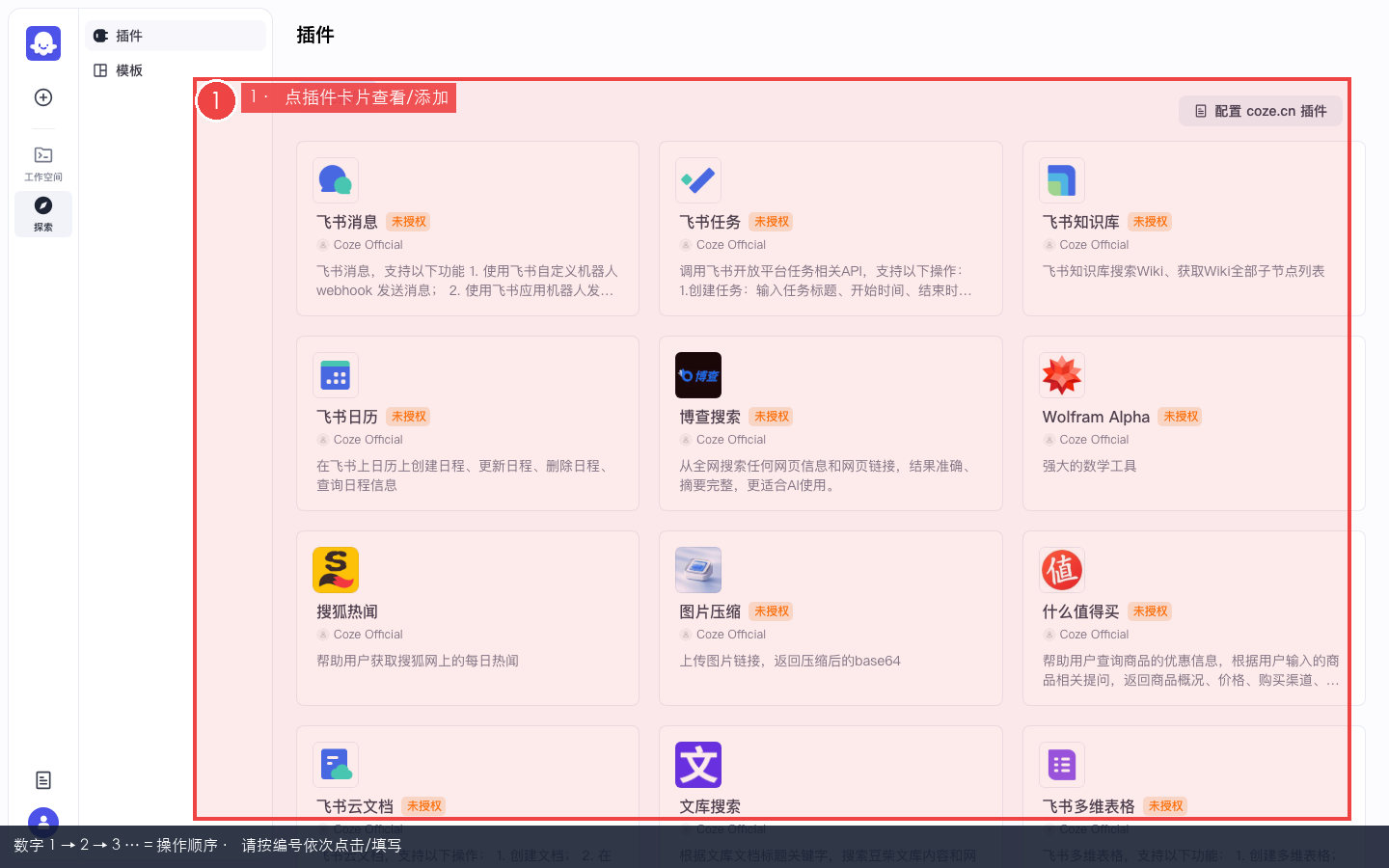
Task: Click the 飞书知识库 plugin icon
Action: tap(1062, 180)
